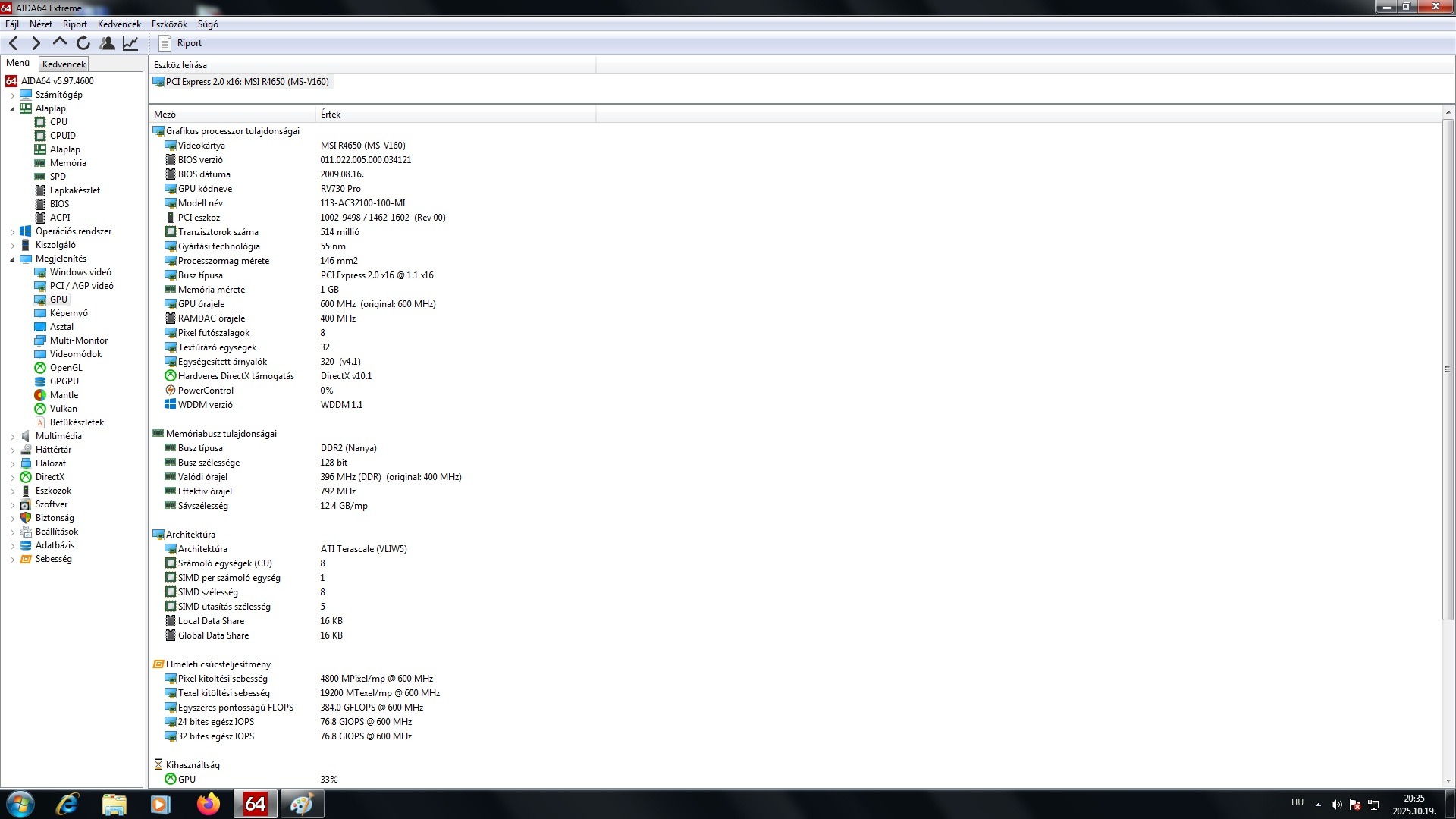Screen dimensions: 1456x819
Task: Switch to the Kedvencek tab
Action: [64, 64]
